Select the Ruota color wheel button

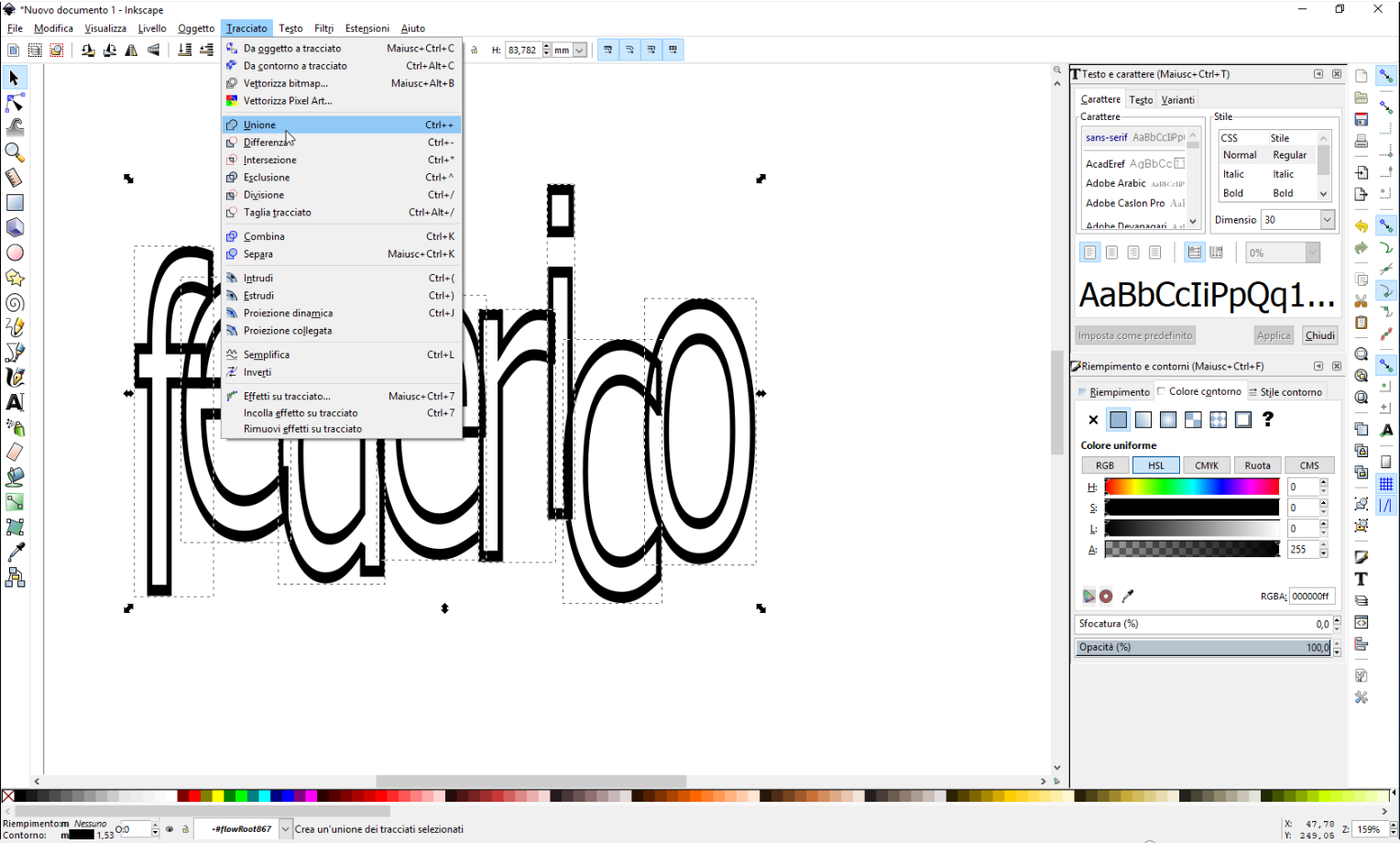click(1257, 465)
